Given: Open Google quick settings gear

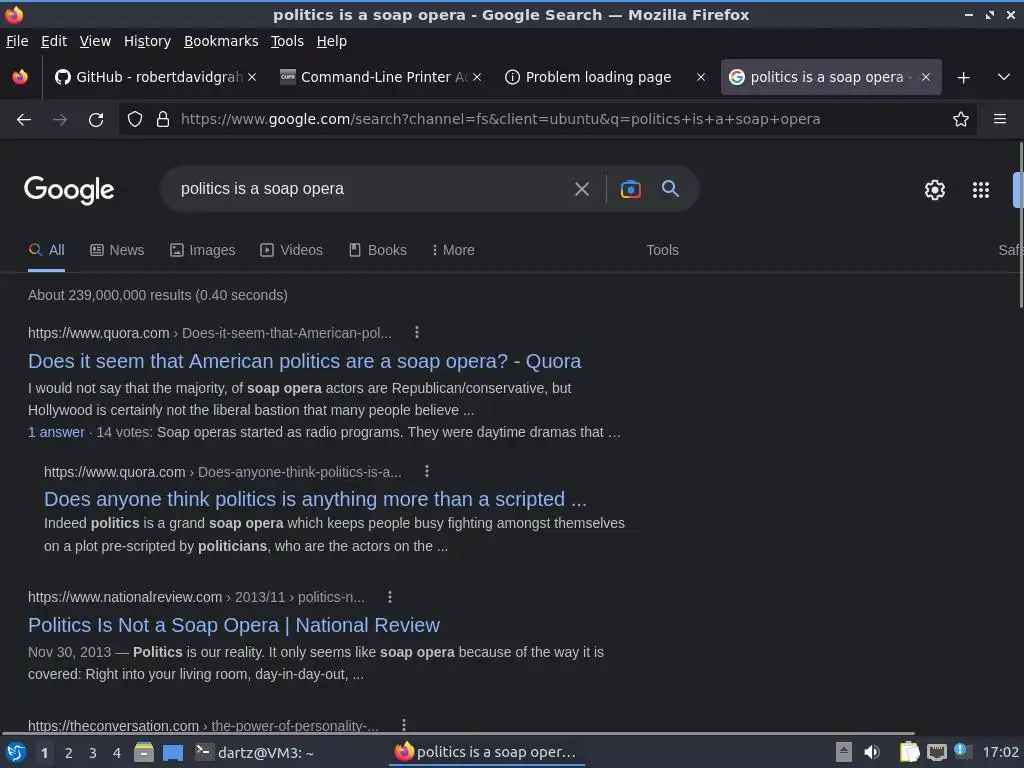Looking at the screenshot, I should point(935,190).
